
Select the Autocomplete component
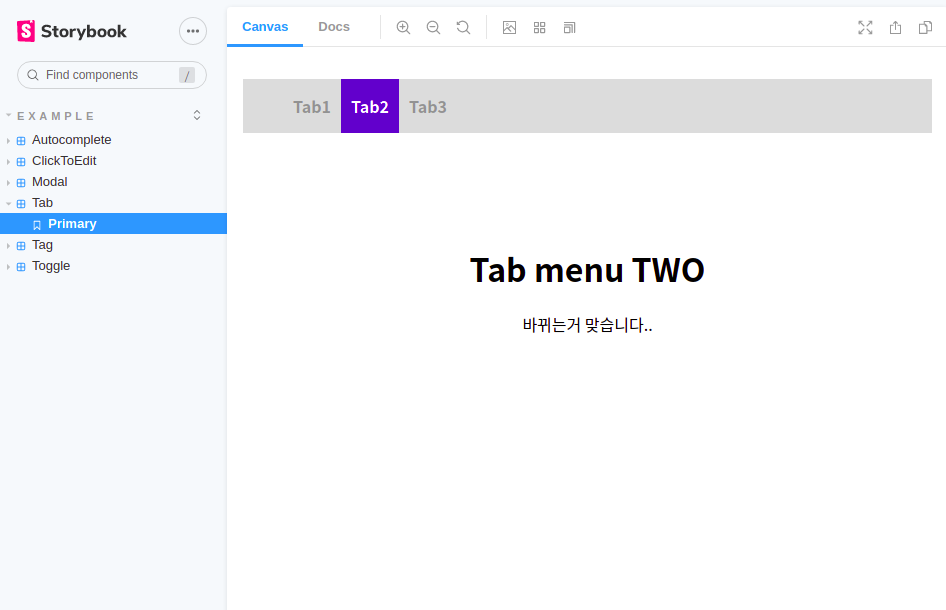click(x=71, y=140)
